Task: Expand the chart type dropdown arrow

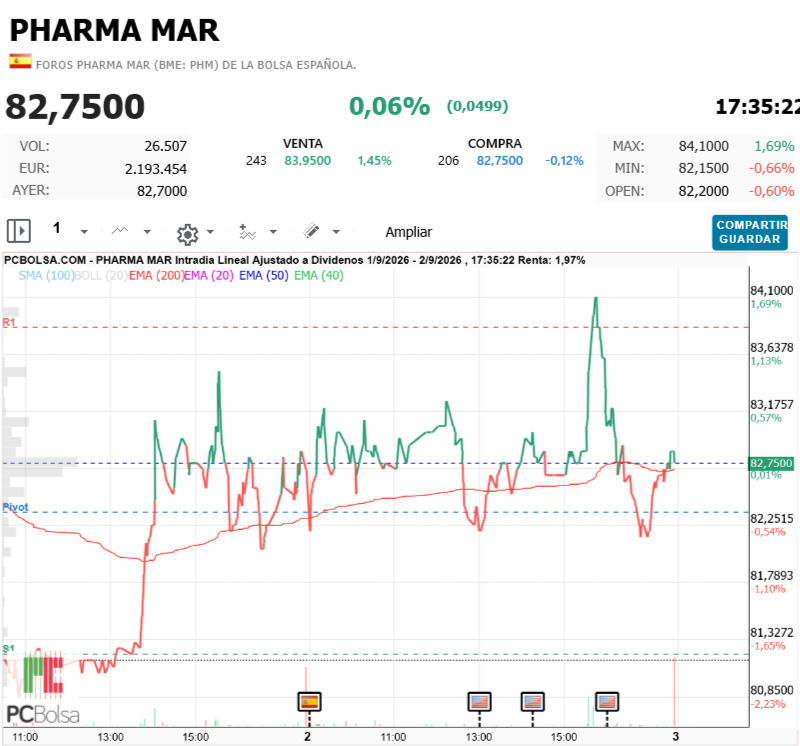Action: (147, 232)
